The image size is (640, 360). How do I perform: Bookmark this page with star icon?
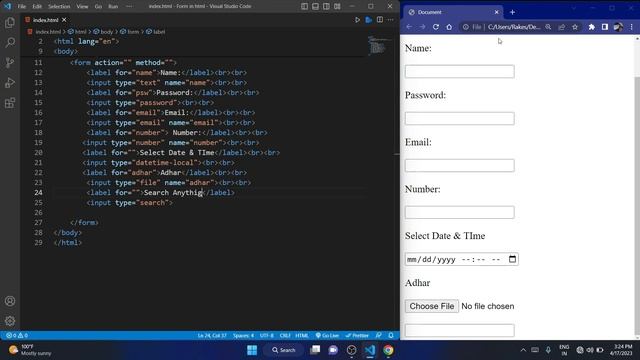pyautogui.click(x=575, y=27)
